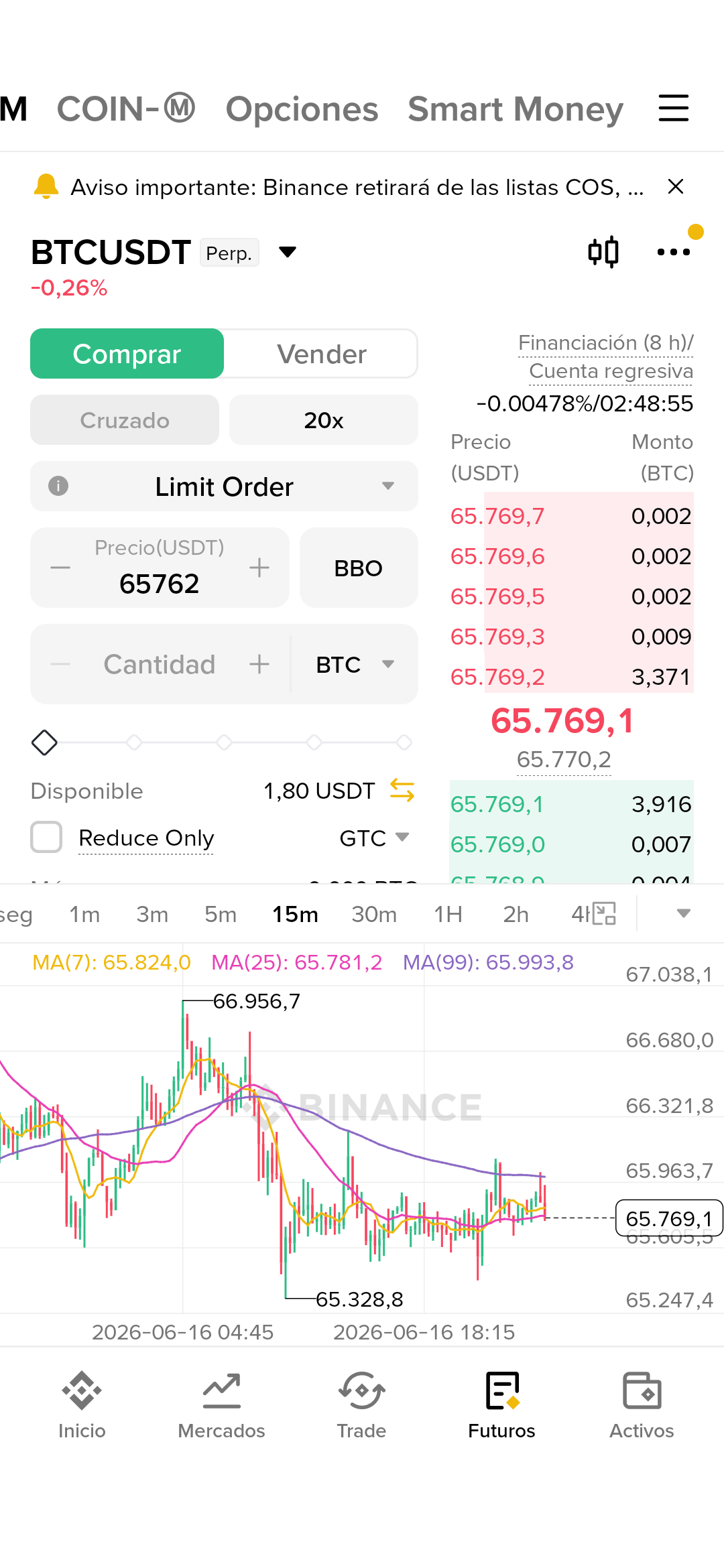Image resolution: width=724 pixels, height=1568 pixels.
Task: Increase Cantidad with the plus button
Action: click(259, 665)
